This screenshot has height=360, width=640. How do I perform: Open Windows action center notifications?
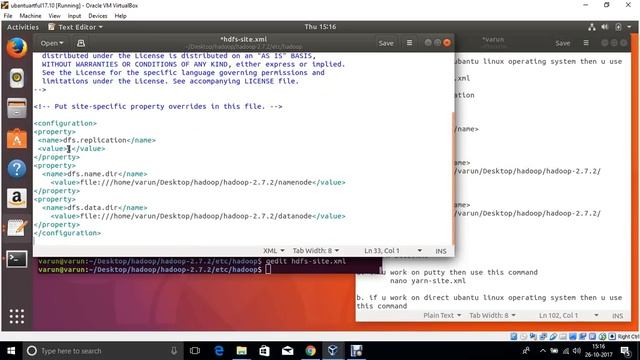point(625,351)
